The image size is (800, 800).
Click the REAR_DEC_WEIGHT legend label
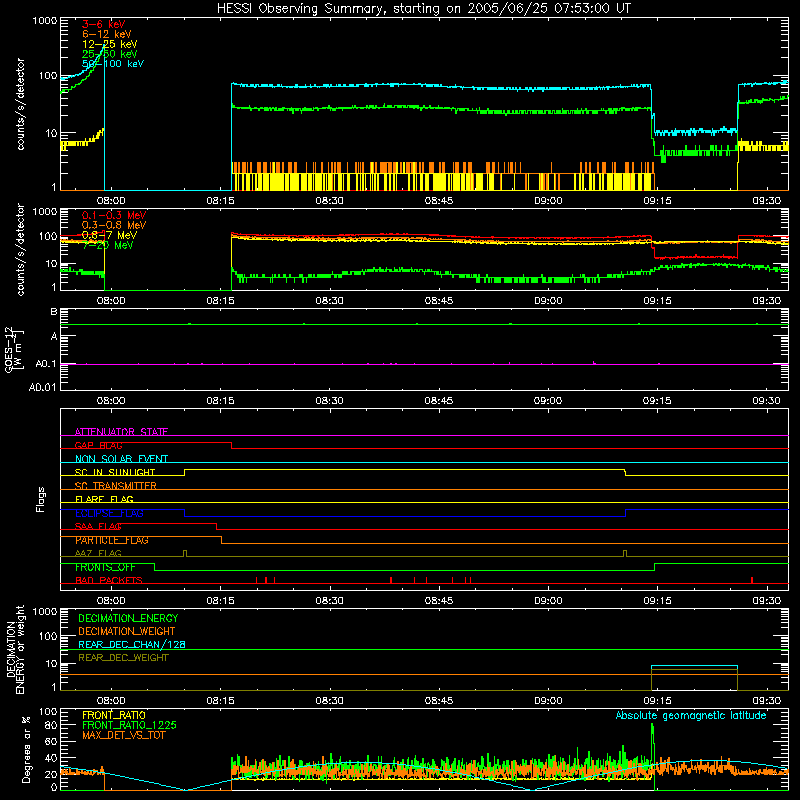point(123,658)
